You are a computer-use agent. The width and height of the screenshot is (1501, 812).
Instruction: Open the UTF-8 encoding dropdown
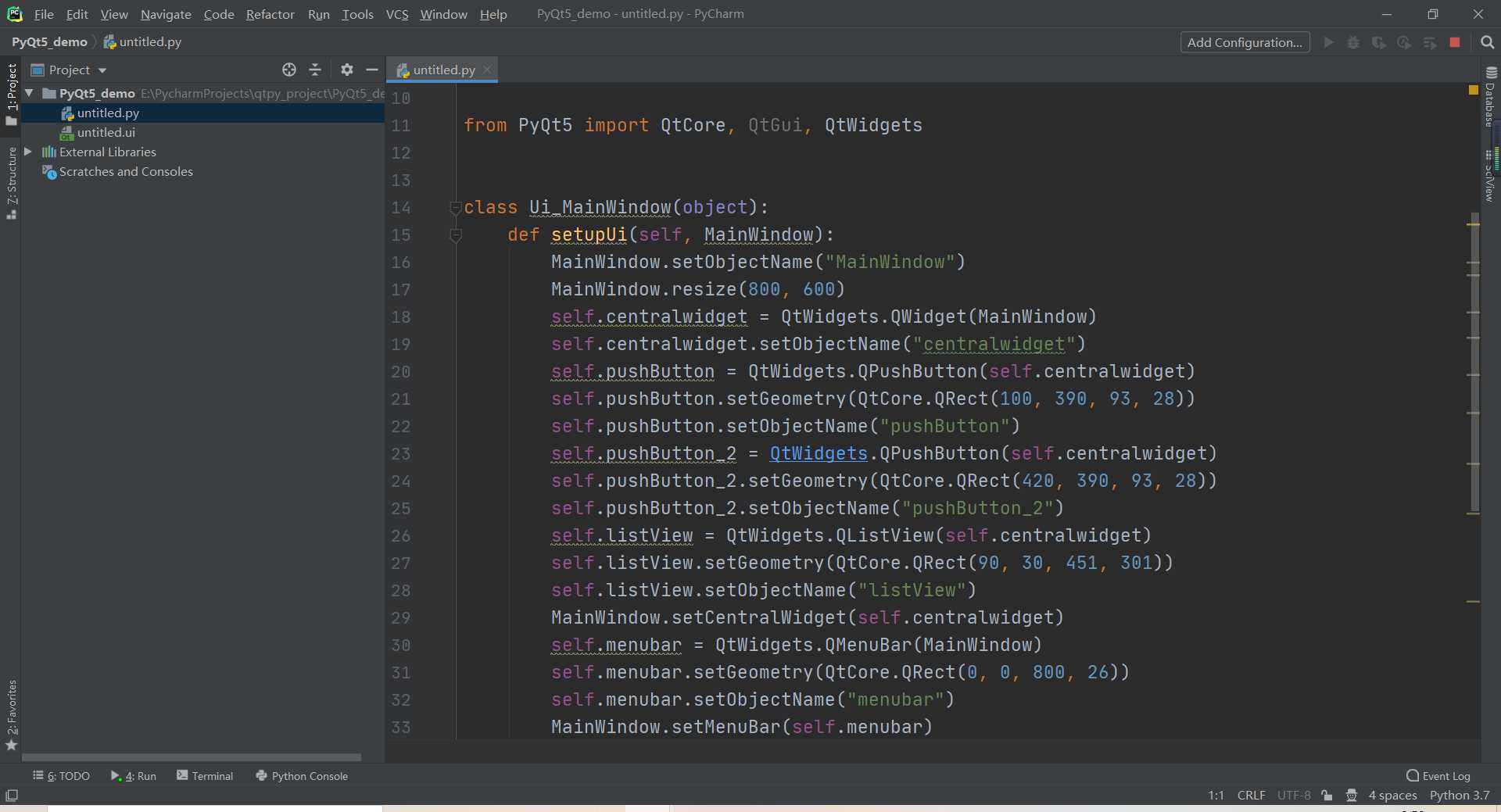(x=1294, y=796)
